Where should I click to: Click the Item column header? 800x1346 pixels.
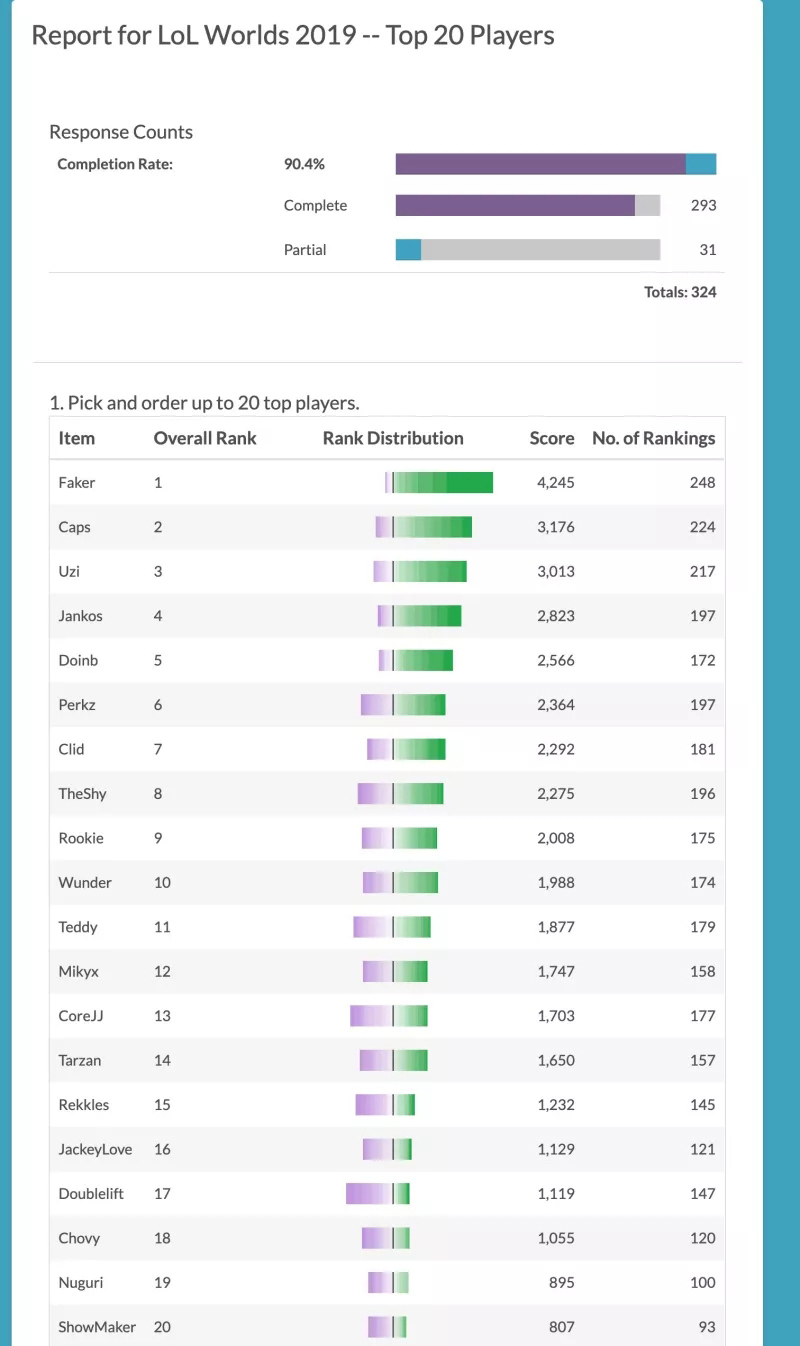coord(77,438)
